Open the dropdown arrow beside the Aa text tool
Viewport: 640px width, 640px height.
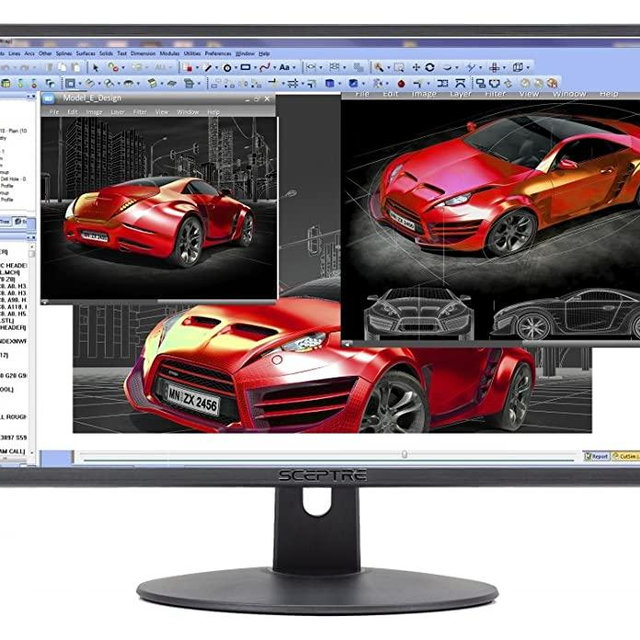pos(294,68)
